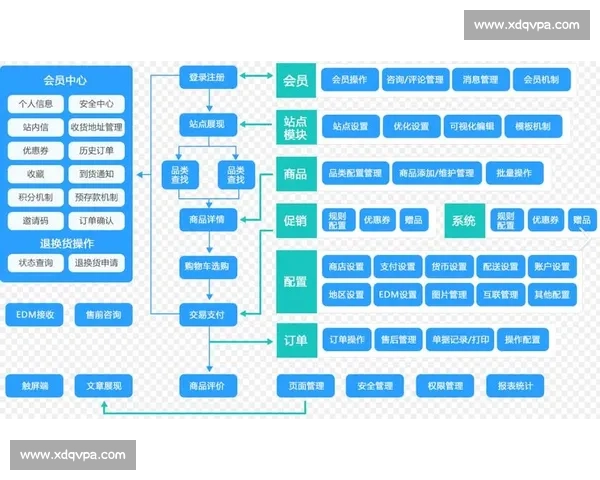Click the 购物车选购 box
Image resolution: width=600 pixels, height=480 pixels.
[208, 266]
